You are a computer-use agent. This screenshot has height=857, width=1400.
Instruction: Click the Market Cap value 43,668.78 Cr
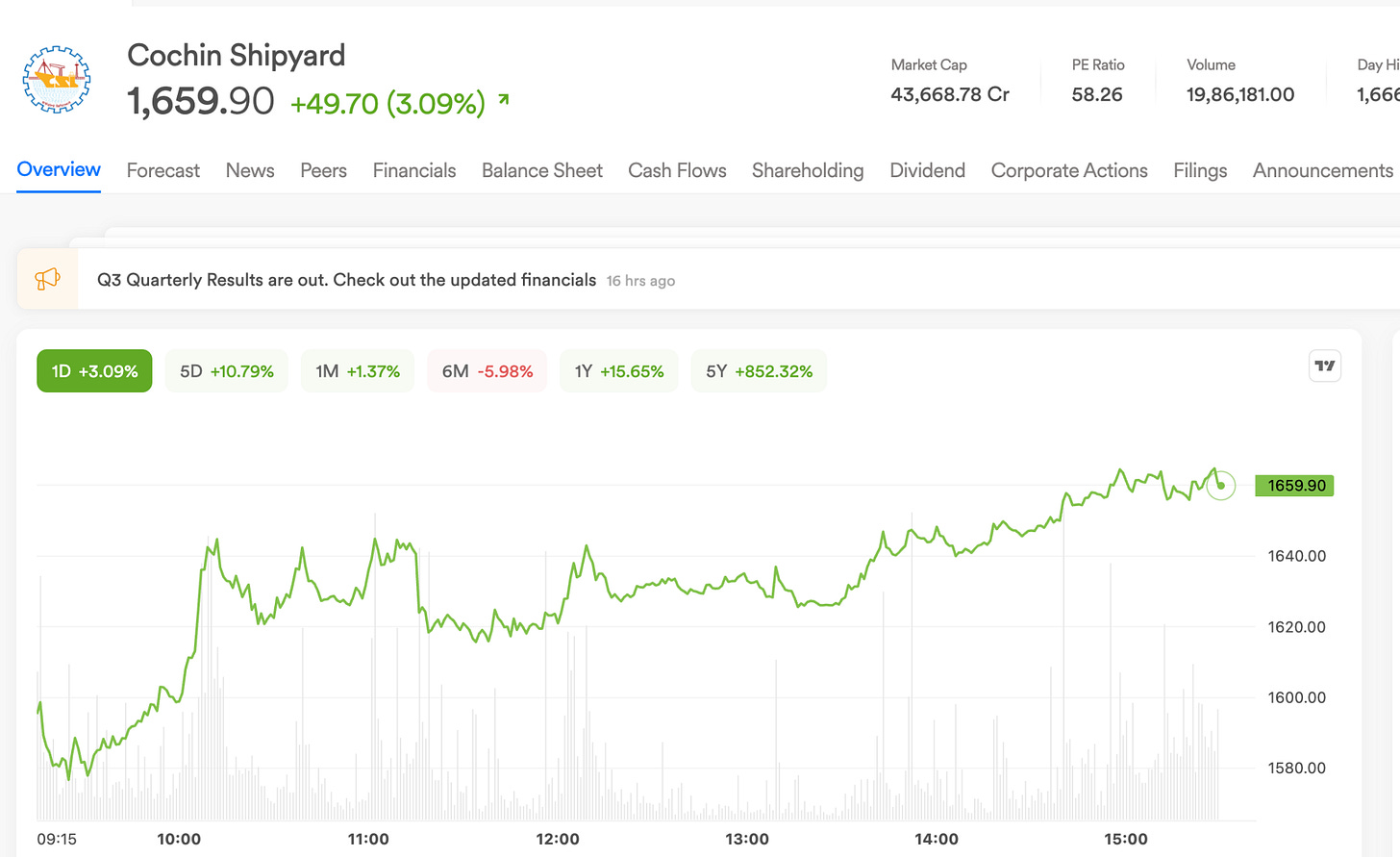pyautogui.click(x=950, y=94)
